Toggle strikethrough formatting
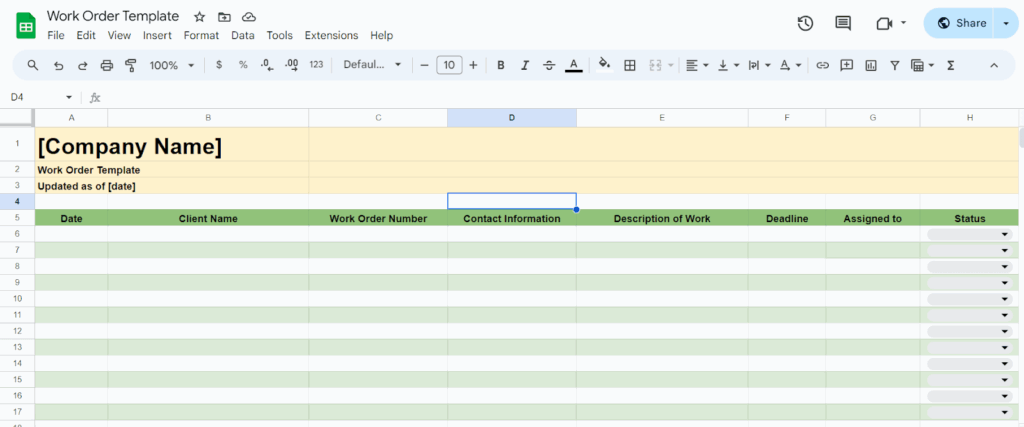 tap(549, 65)
